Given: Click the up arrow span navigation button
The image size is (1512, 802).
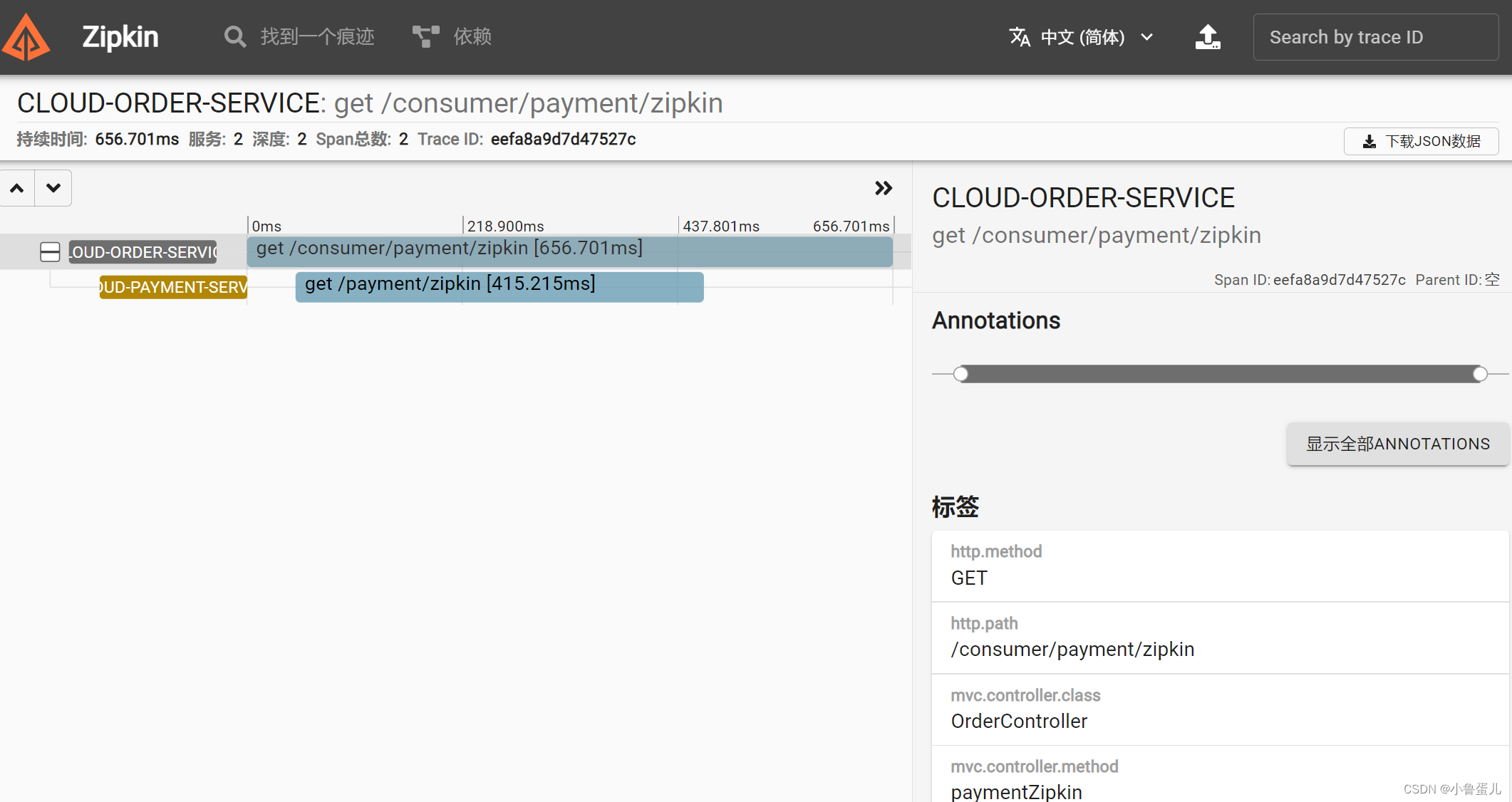Looking at the screenshot, I should 17,188.
